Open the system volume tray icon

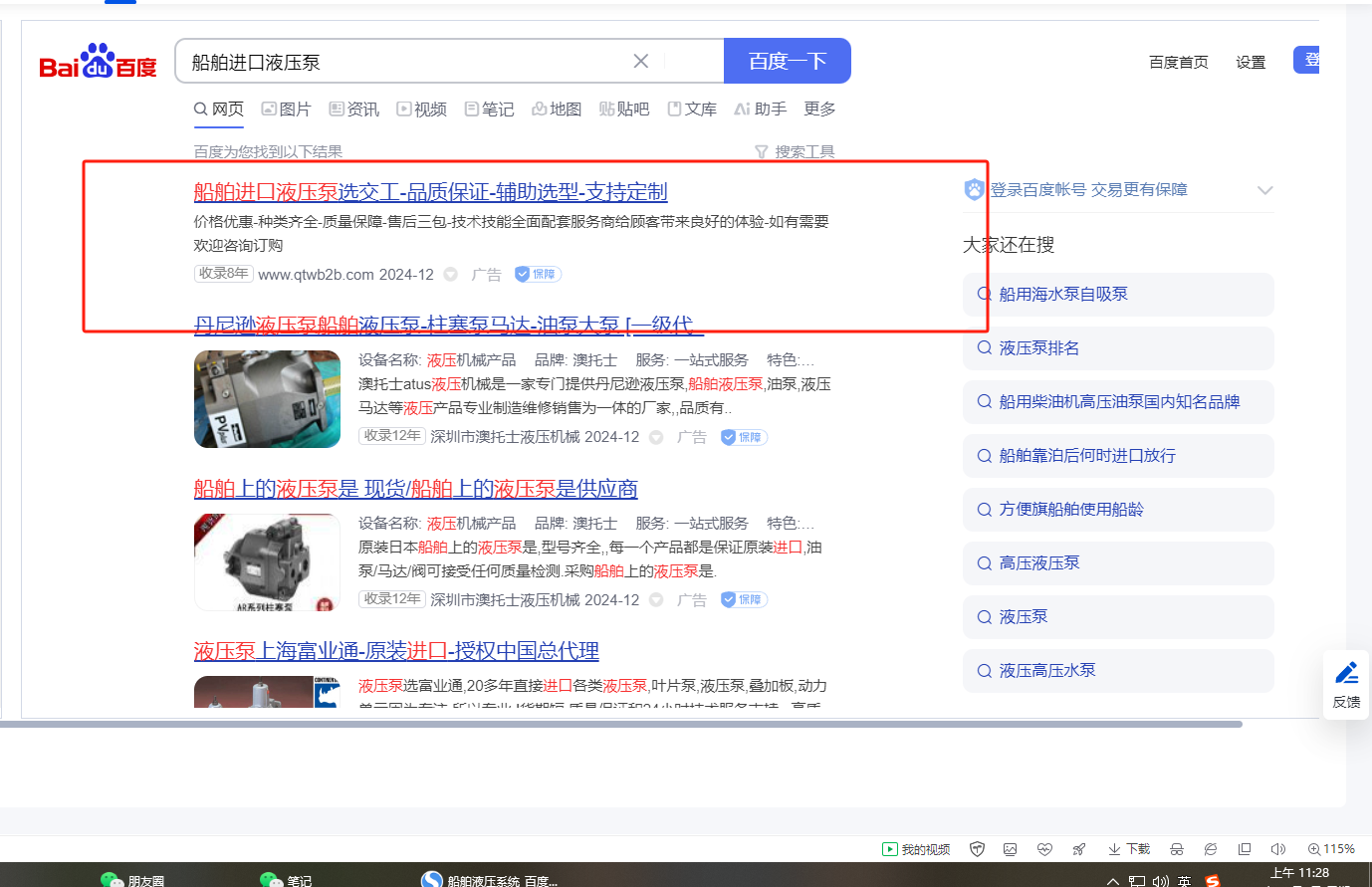click(x=1161, y=881)
